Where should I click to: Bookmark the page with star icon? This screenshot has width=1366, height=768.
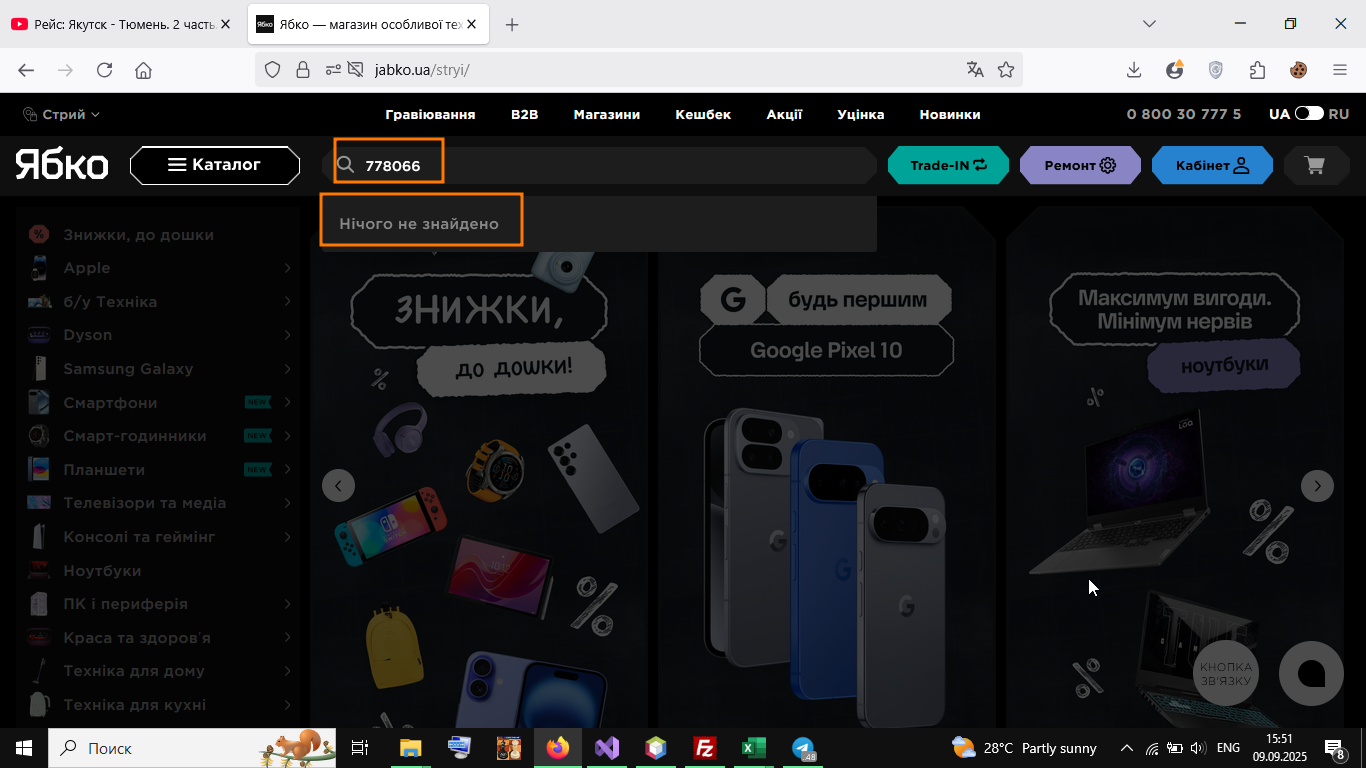(x=1006, y=70)
